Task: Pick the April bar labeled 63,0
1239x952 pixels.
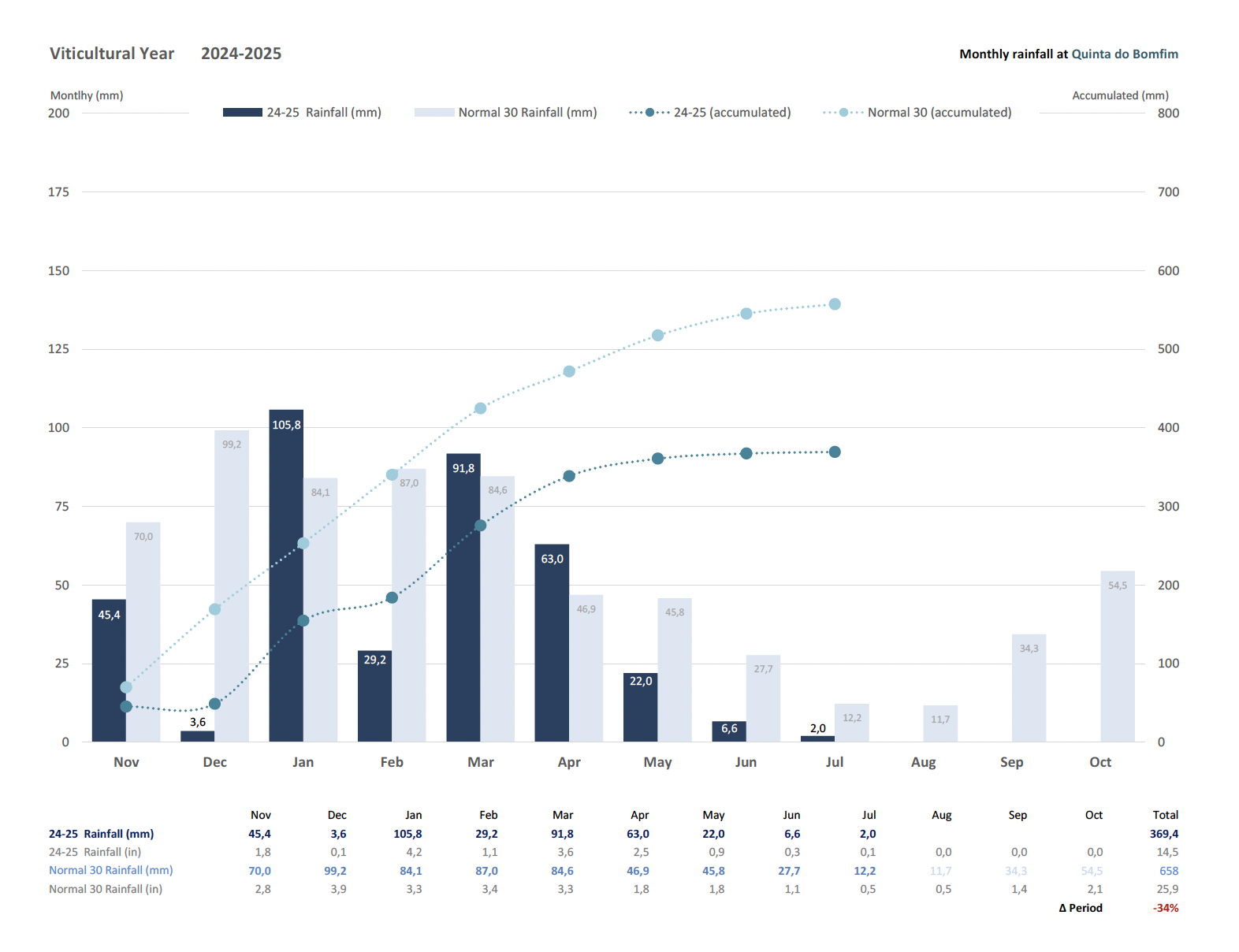Action: click(552, 642)
